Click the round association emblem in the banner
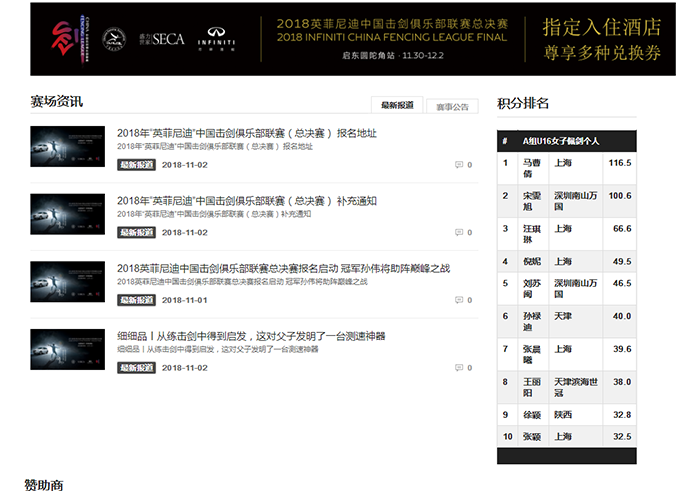 114,39
